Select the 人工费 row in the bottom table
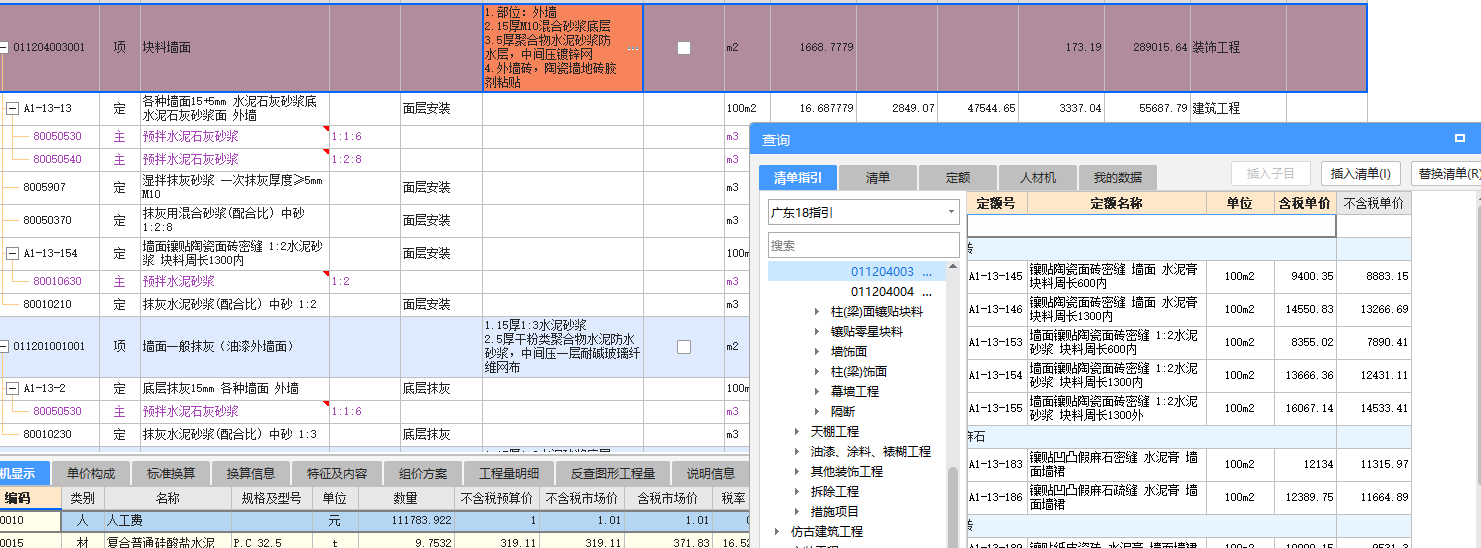This screenshot has height=548, width=1481. click(x=375, y=520)
